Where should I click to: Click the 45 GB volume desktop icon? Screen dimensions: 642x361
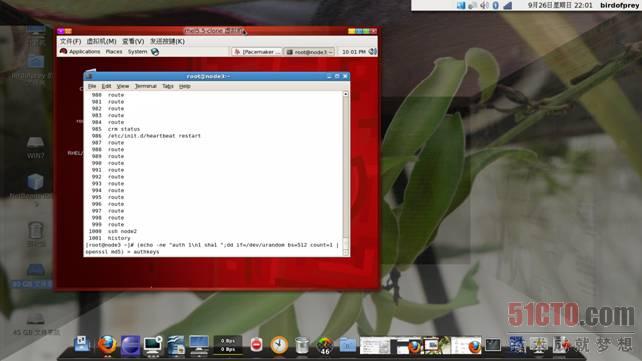pyautogui.click(x=36, y=325)
